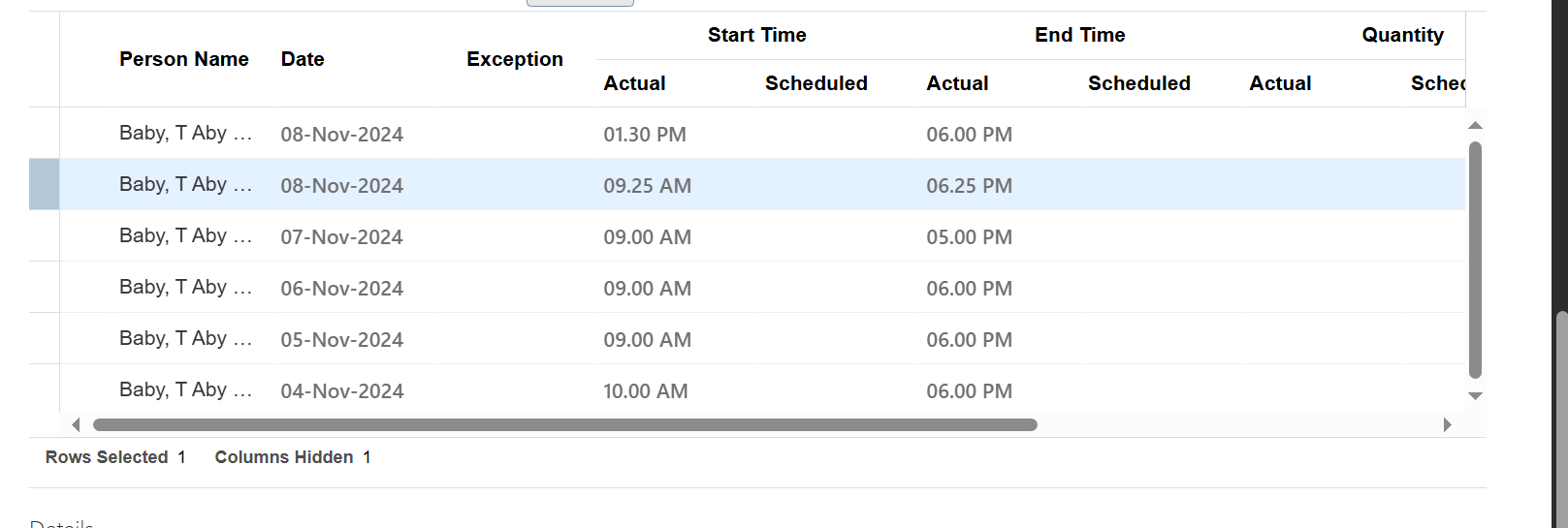Click date 08-Nov-2024 in 01.30 PM row
The image size is (1568, 528).
pyautogui.click(x=342, y=135)
